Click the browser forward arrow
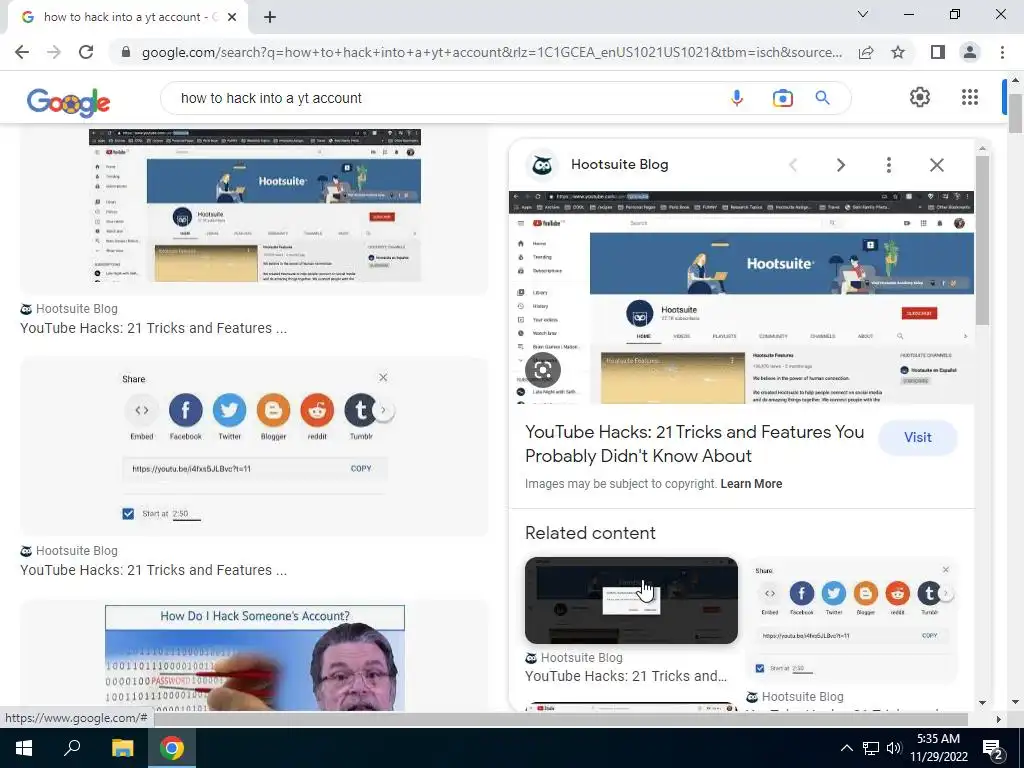This screenshot has width=1024, height=768. [x=54, y=52]
